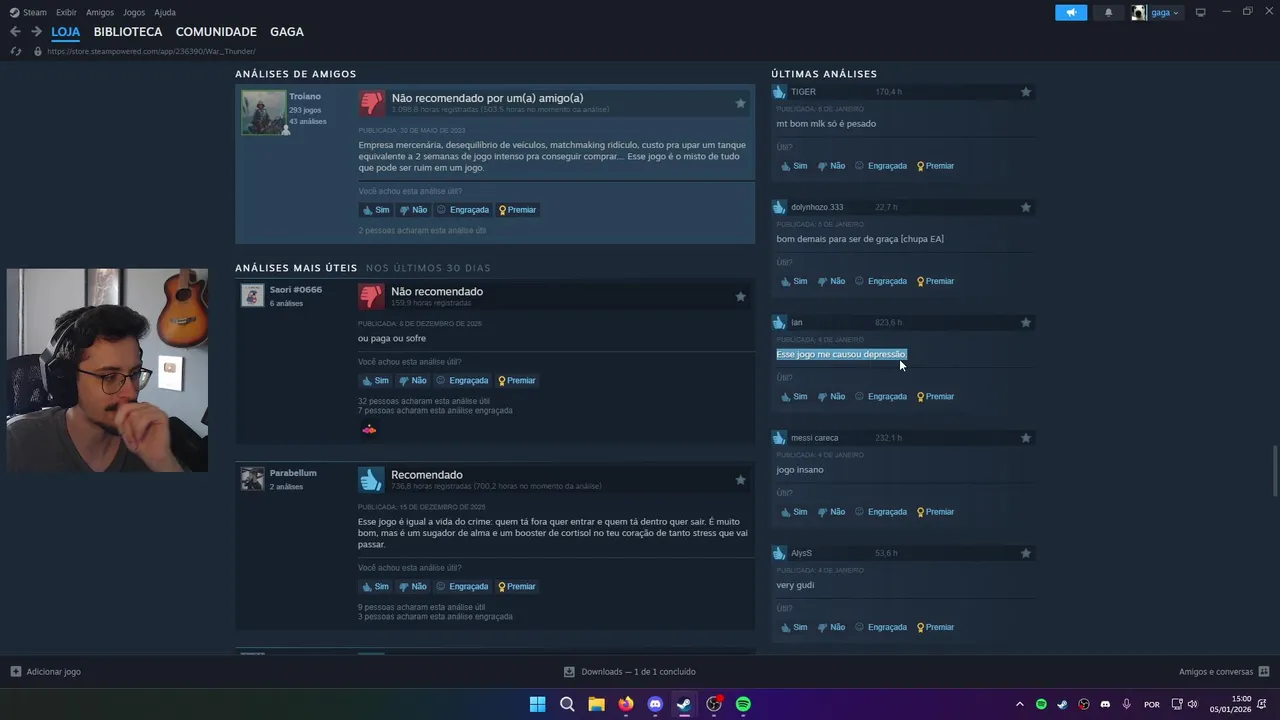Open the Ajuda menu
The width and height of the screenshot is (1280, 720).
pyautogui.click(x=165, y=12)
